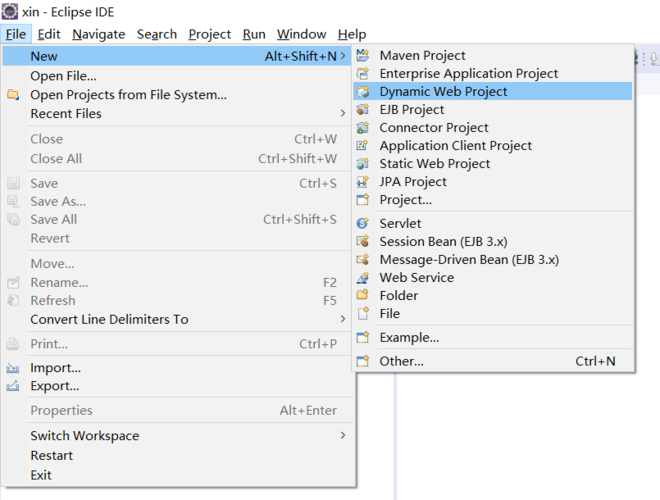Choose Message-Driven Bean (EJB 3.x) entry
This screenshot has height=500, width=660.
pos(492,260)
